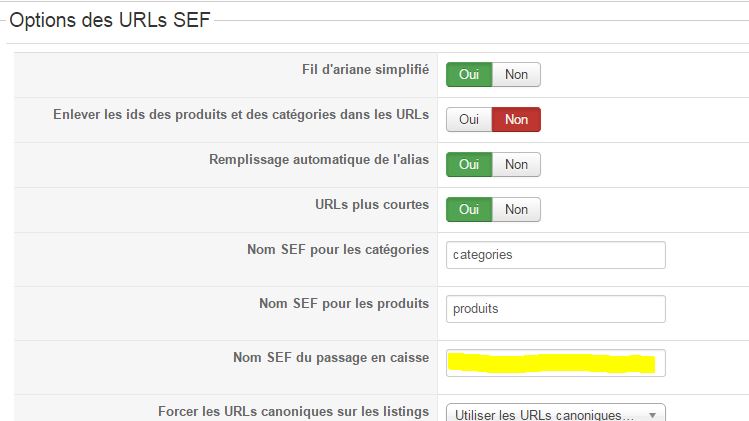The image size is (749, 421).
Task: Select the red Non for removing ids
Action: (516, 119)
